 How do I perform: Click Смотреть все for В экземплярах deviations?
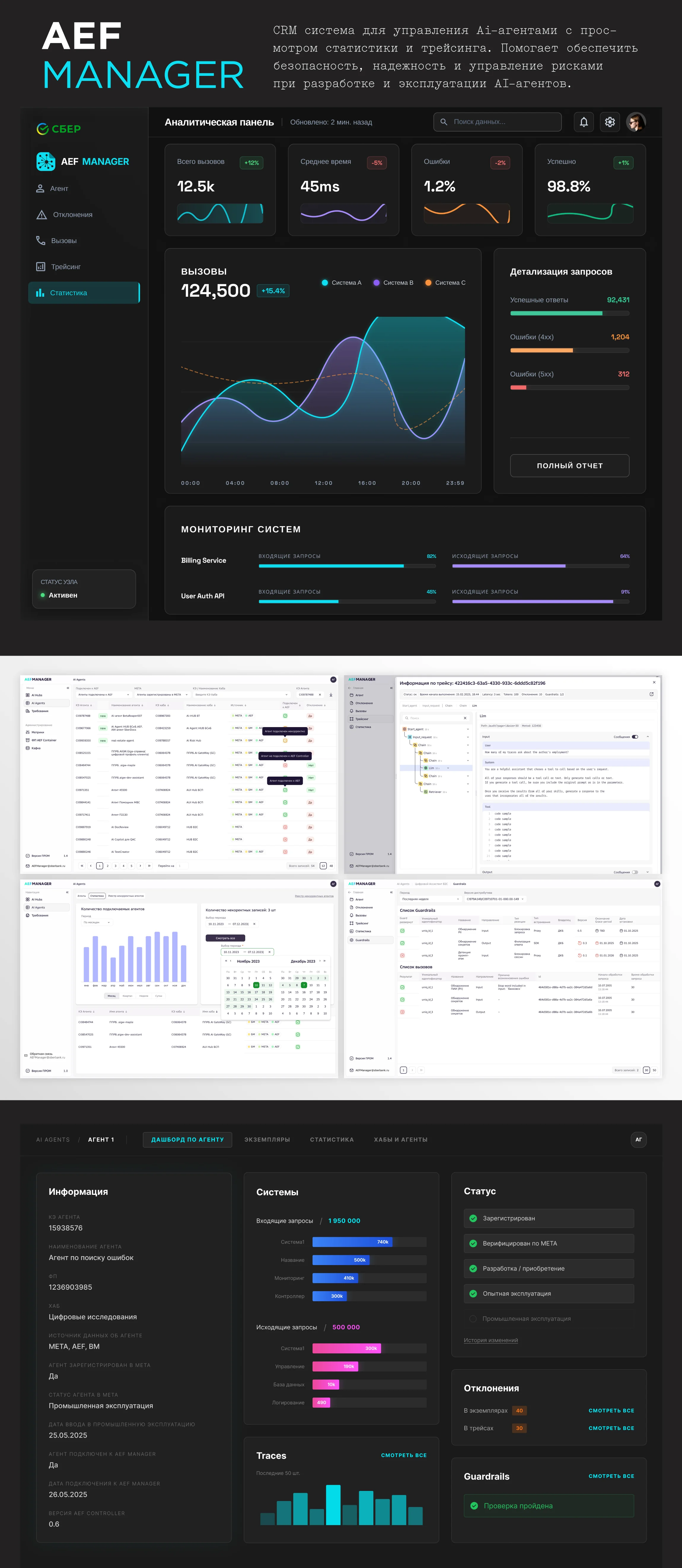pos(611,1410)
